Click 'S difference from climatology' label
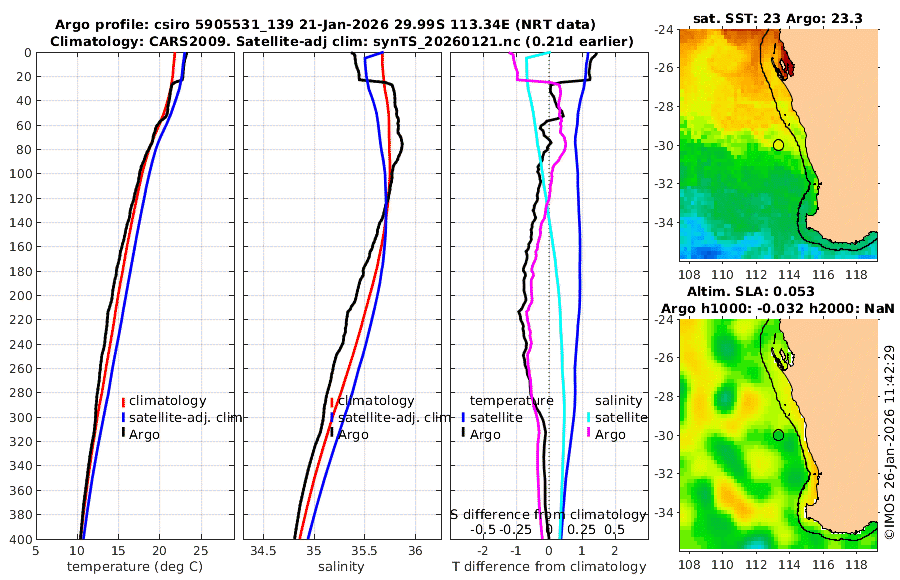Screen dimensions: 900x580 [x=548, y=515]
